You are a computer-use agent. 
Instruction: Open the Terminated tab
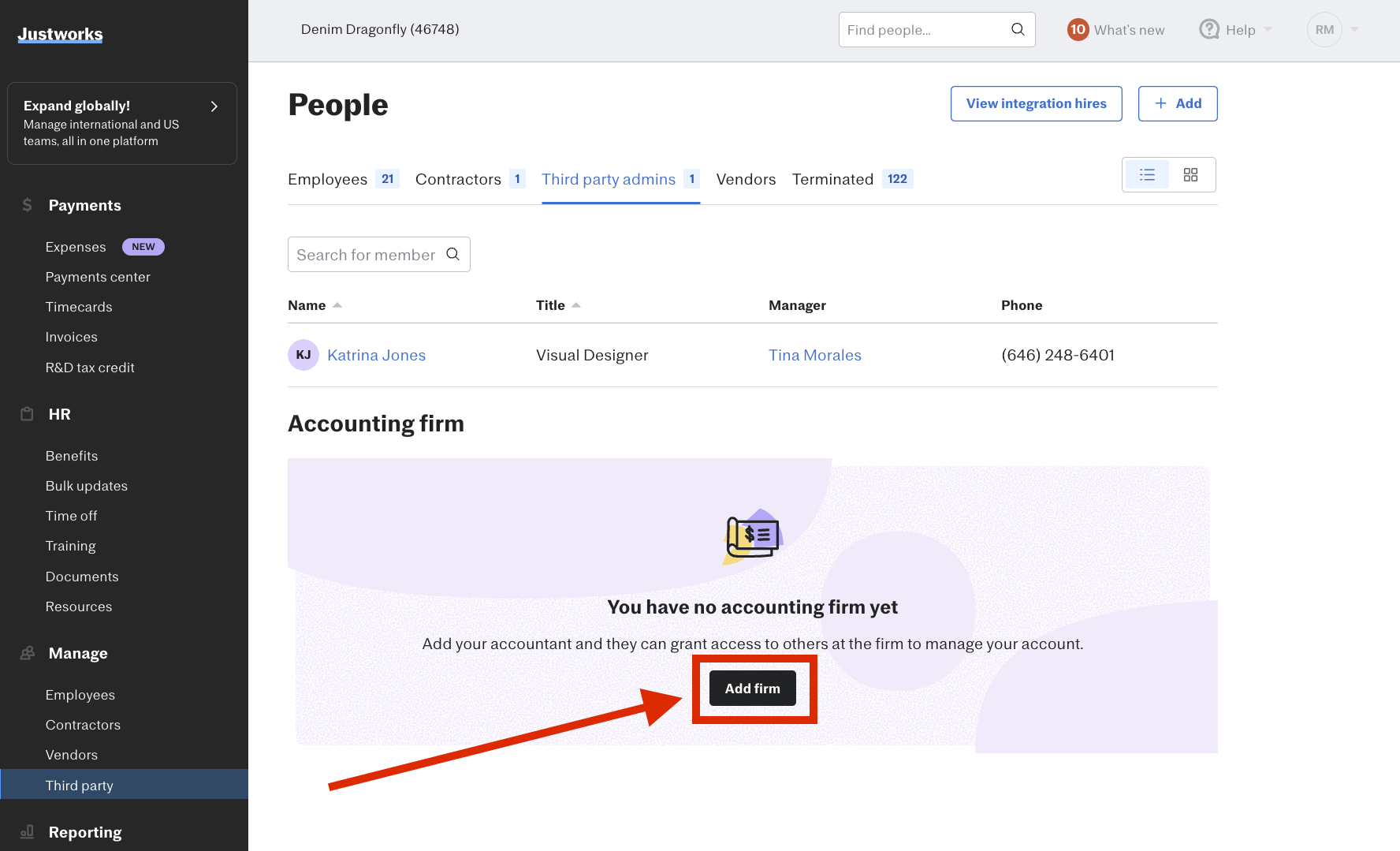coord(832,179)
